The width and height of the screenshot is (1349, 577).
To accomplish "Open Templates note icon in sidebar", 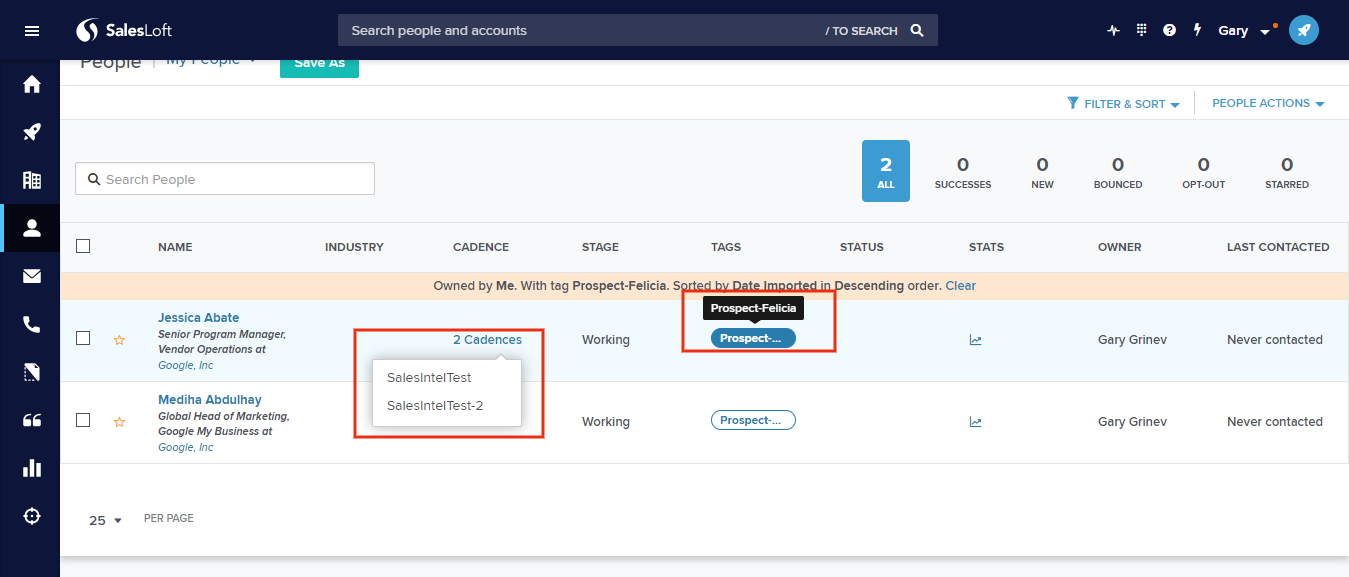I will tap(32, 372).
